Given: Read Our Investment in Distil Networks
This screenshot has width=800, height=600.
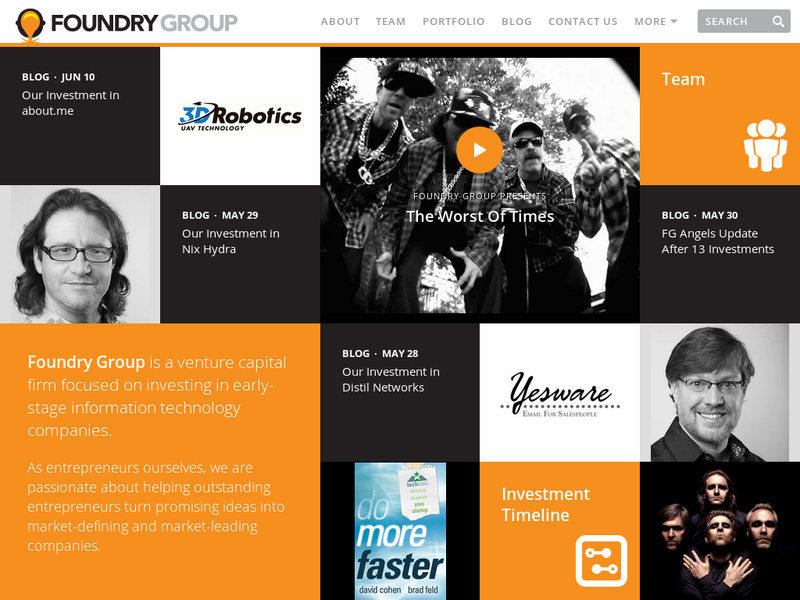Looking at the screenshot, I should [x=391, y=380].
